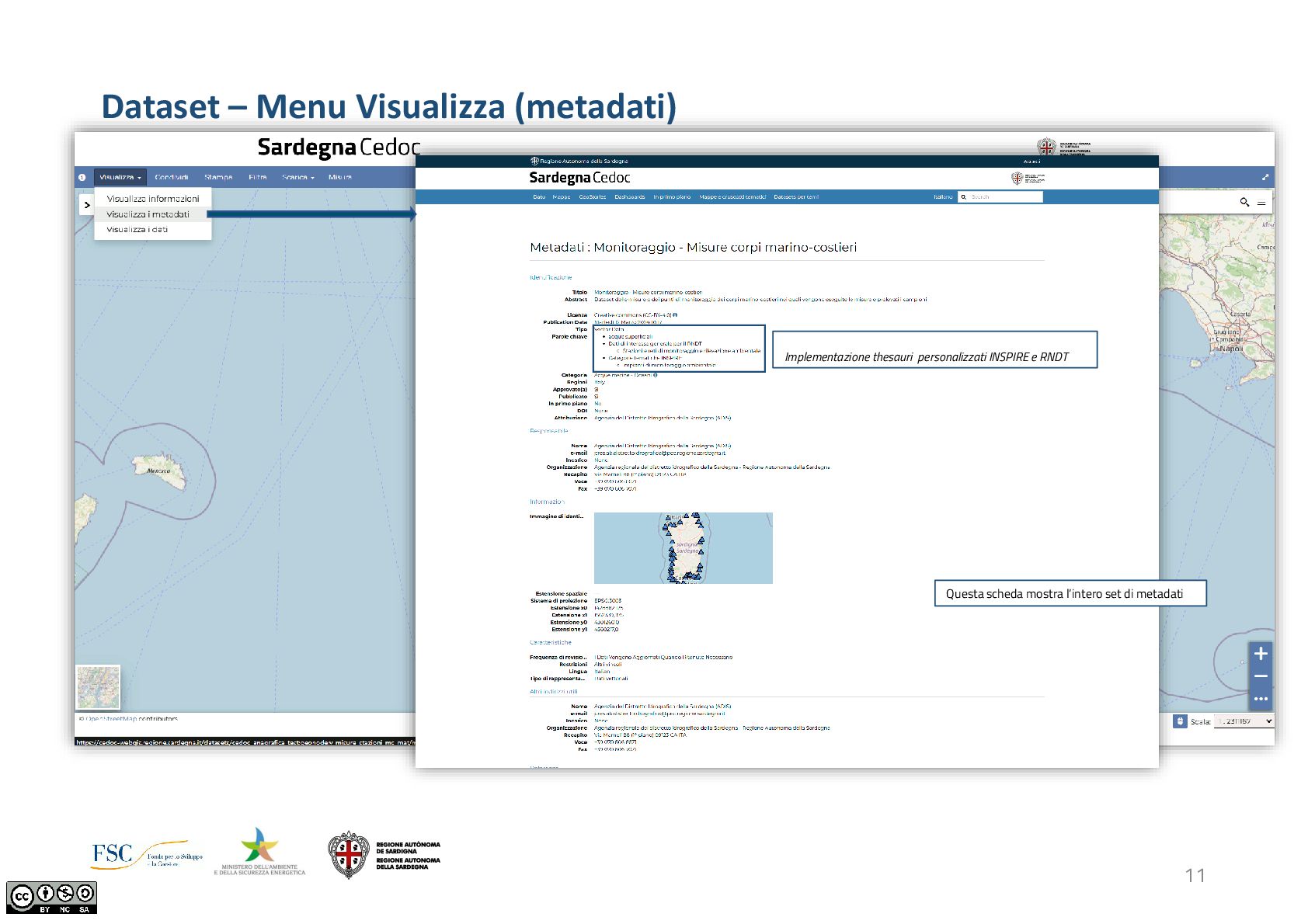This screenshot has width=1308, height=924.
Task: Click the info icon in map toolbar
Action: (x=82, y=178)
